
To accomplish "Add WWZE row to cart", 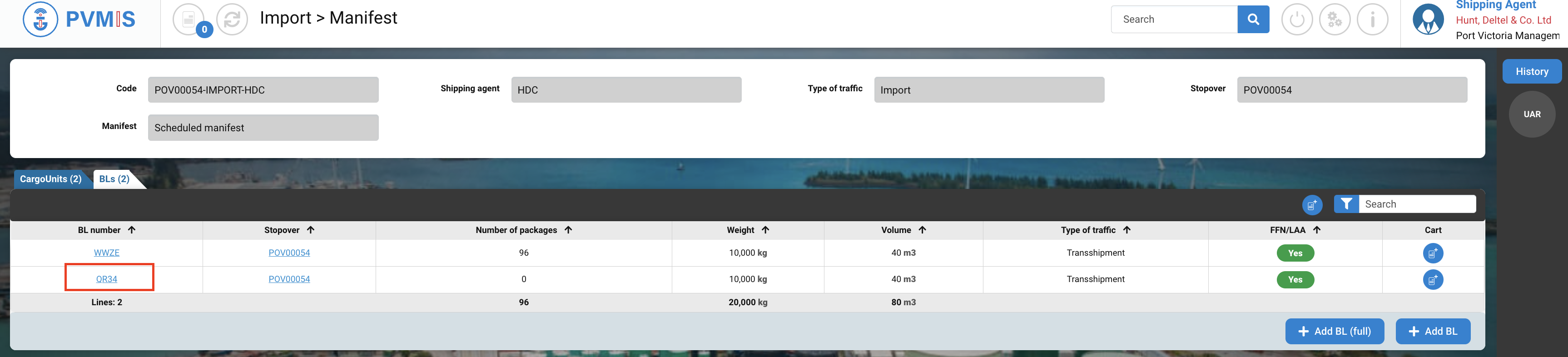I will [x=1432, y=253].
